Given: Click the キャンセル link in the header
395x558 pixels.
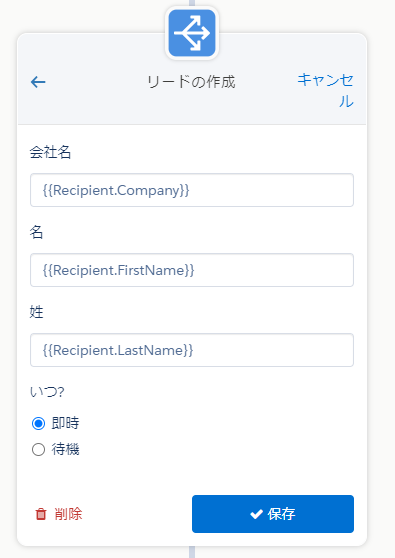Looking at the screenshot, I should coord(325,90).
